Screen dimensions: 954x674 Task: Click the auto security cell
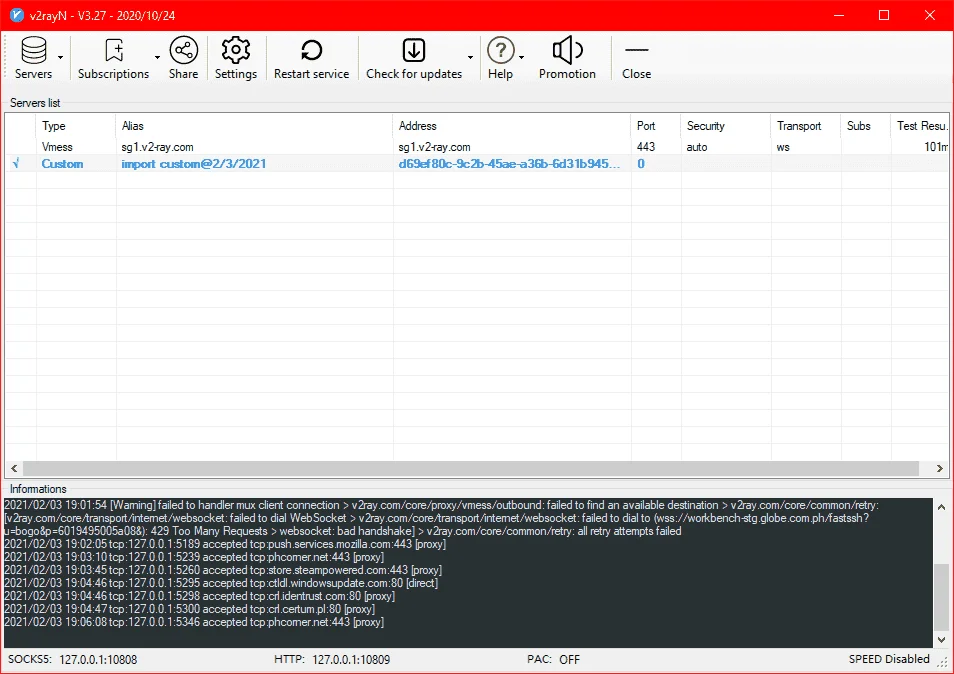click(x=697, y=147)
